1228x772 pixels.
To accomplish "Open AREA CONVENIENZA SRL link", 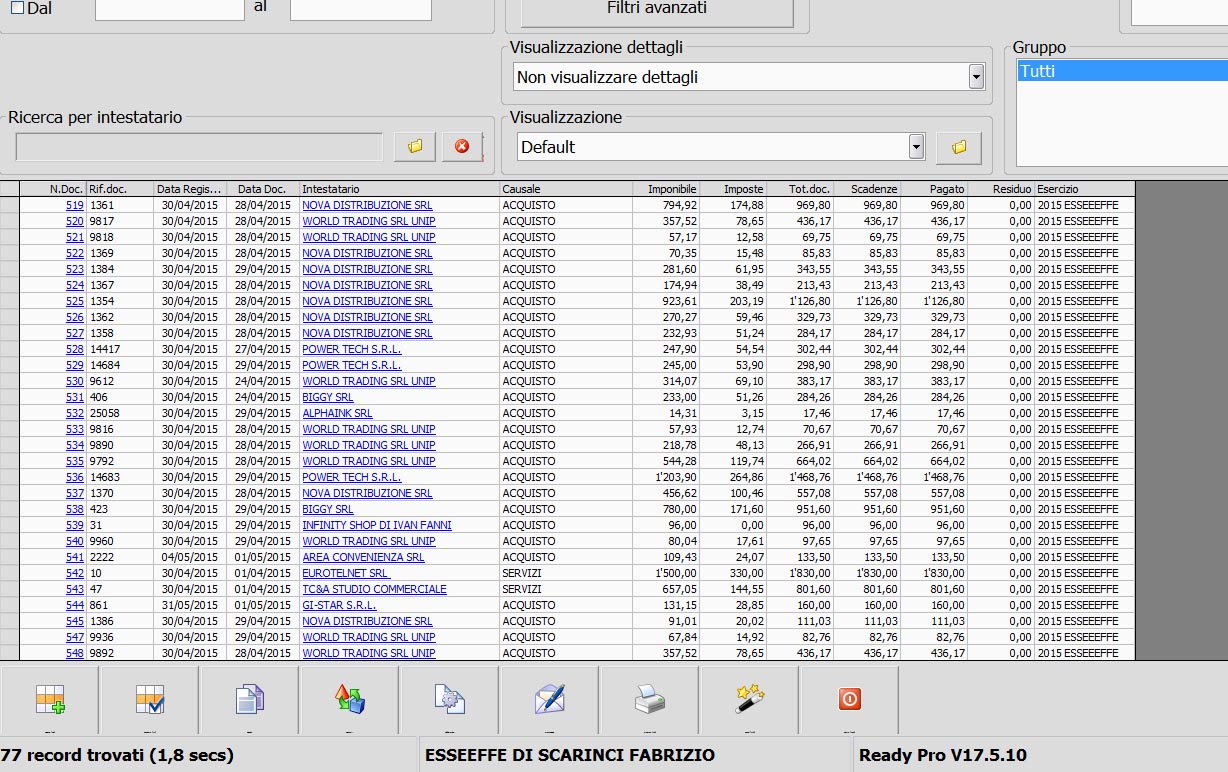I will pyautogui.click(x=363, y=557).
